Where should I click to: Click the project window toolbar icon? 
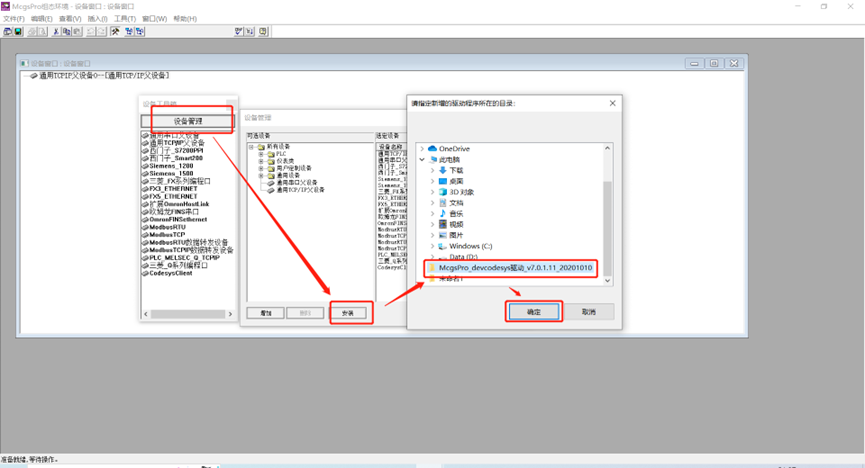[x=8, y=31]
